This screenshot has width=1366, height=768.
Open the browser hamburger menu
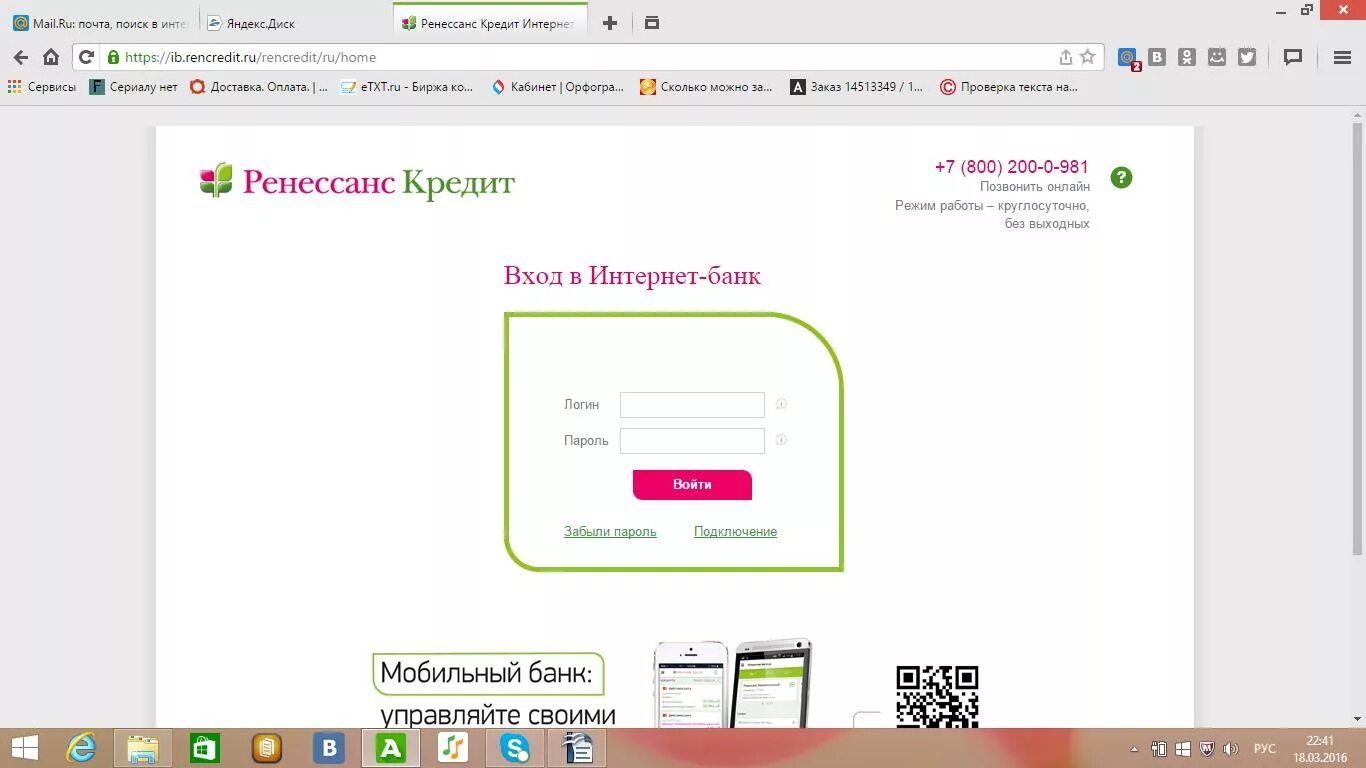(x=1343, y=57)
